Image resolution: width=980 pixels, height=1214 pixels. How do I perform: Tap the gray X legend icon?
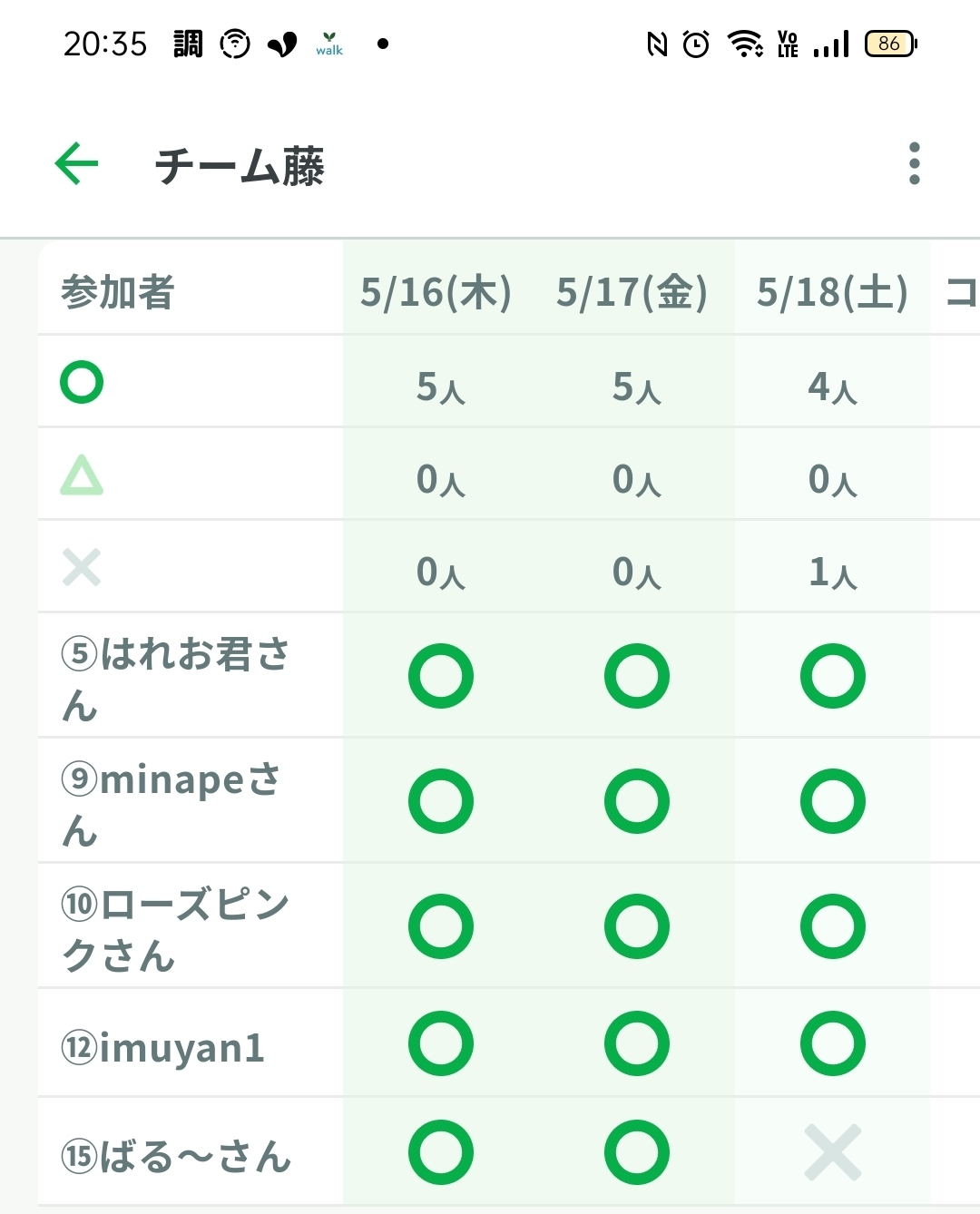coord(82,568)
